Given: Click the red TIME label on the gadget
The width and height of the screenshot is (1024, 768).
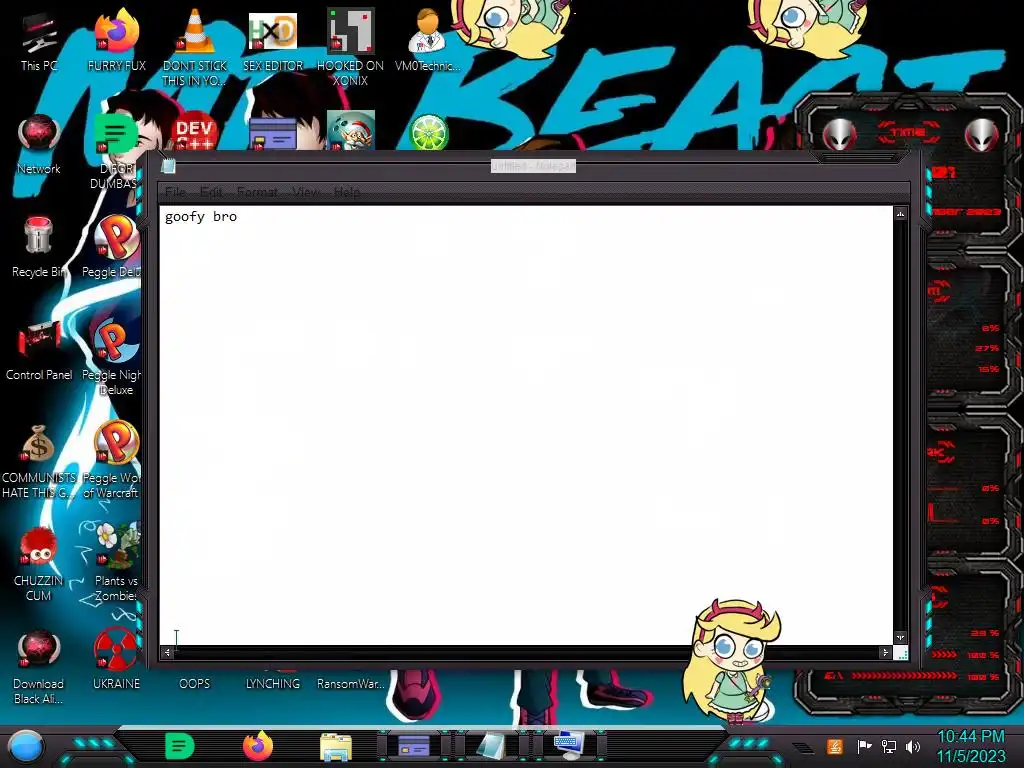Looking at the screenshot, I should 908,132.
